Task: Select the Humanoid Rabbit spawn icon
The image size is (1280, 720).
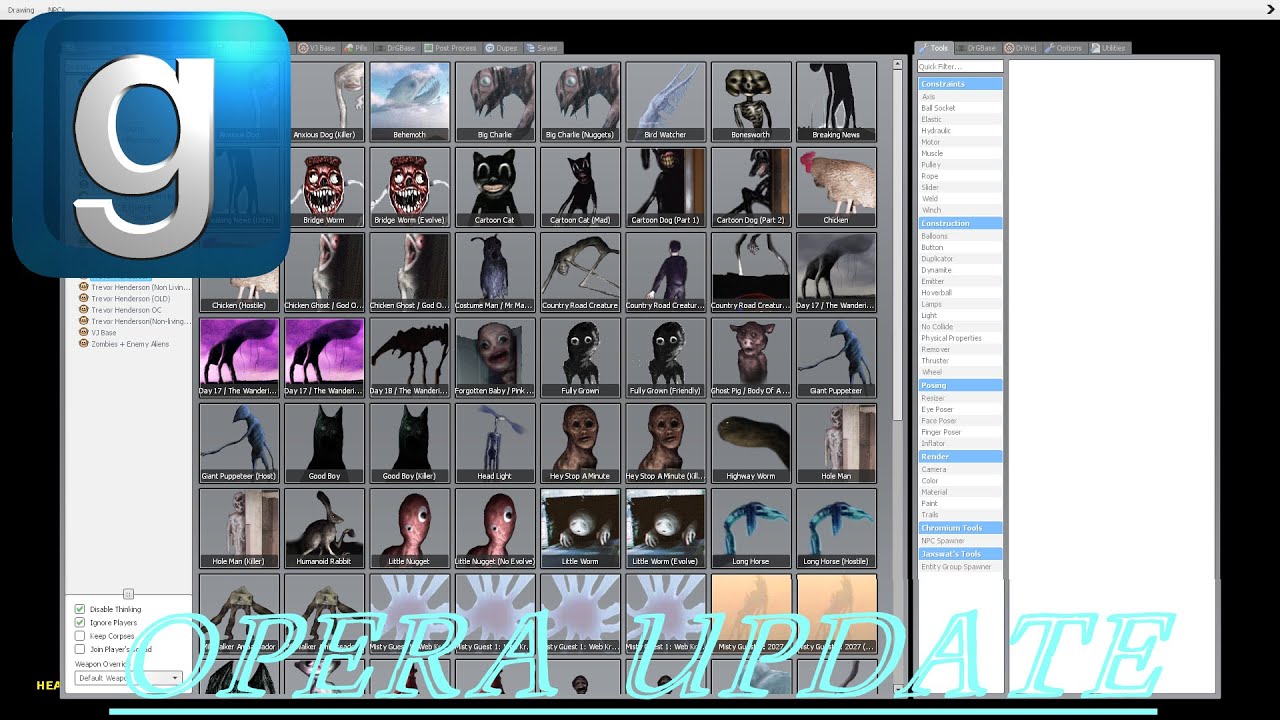Action: click(324, 528)
